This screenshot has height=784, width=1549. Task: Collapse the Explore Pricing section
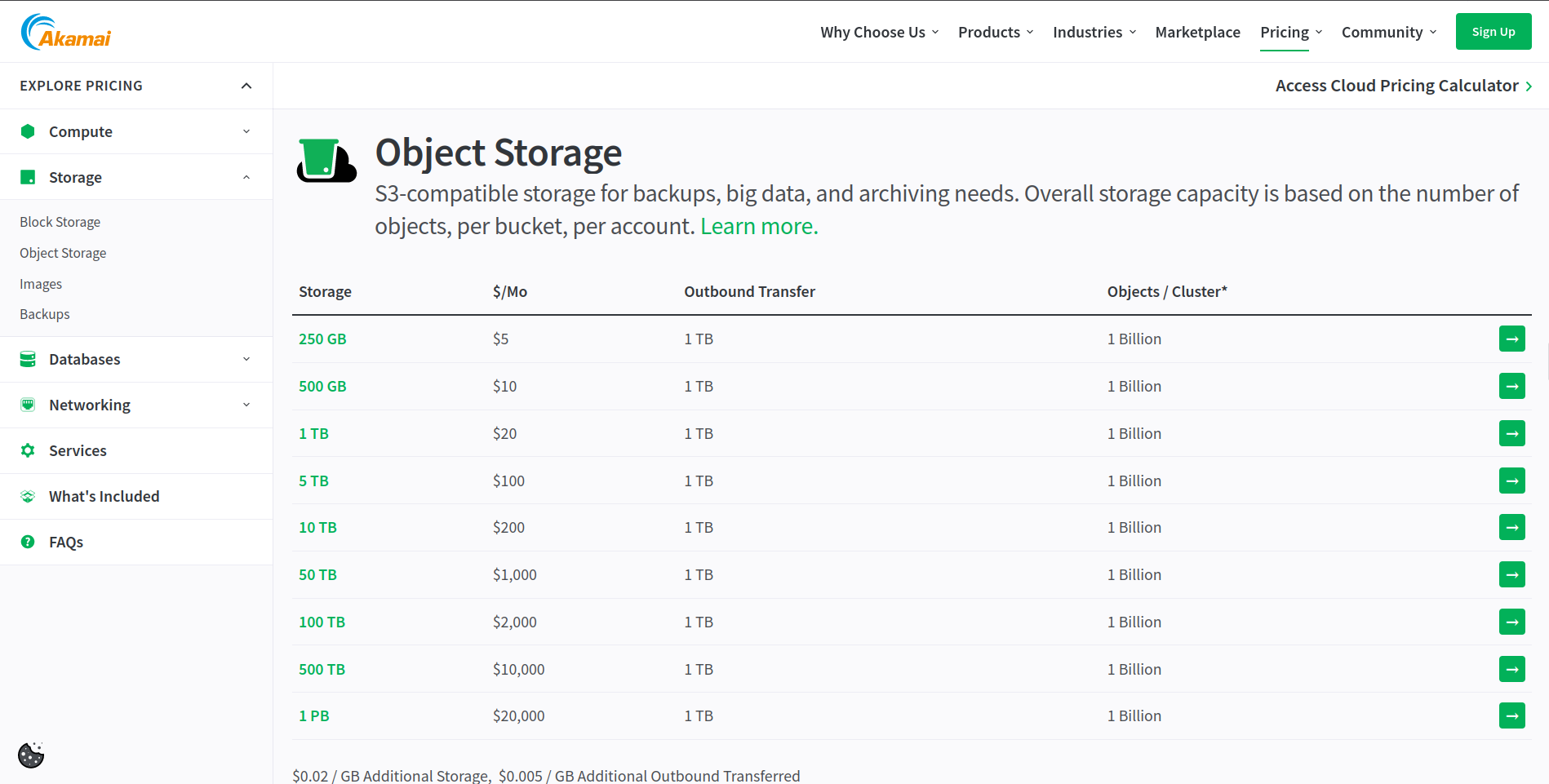click(246, 86)
